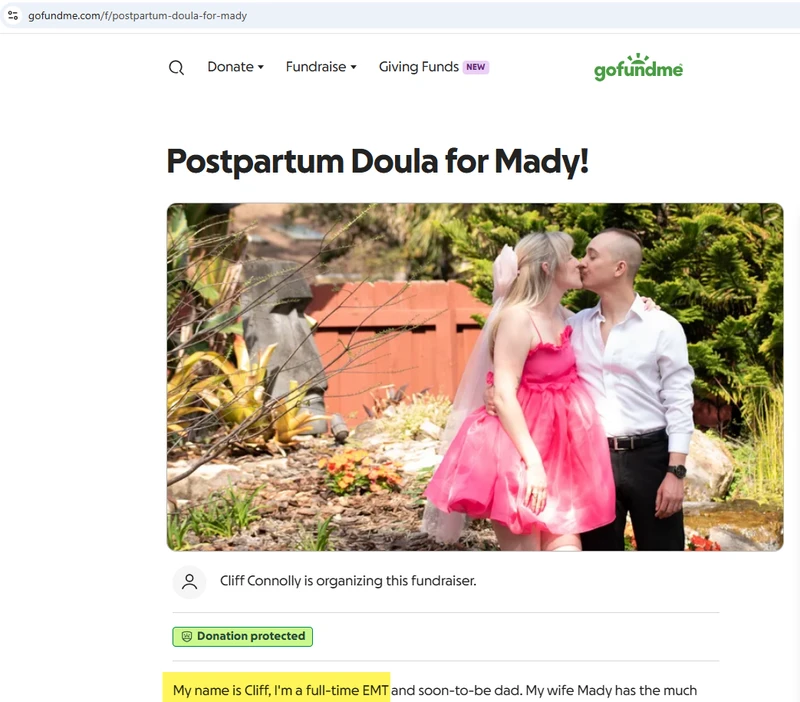Click the arrow next to Donate
This screenshot has height=702, width=800.
click(261, 67)
